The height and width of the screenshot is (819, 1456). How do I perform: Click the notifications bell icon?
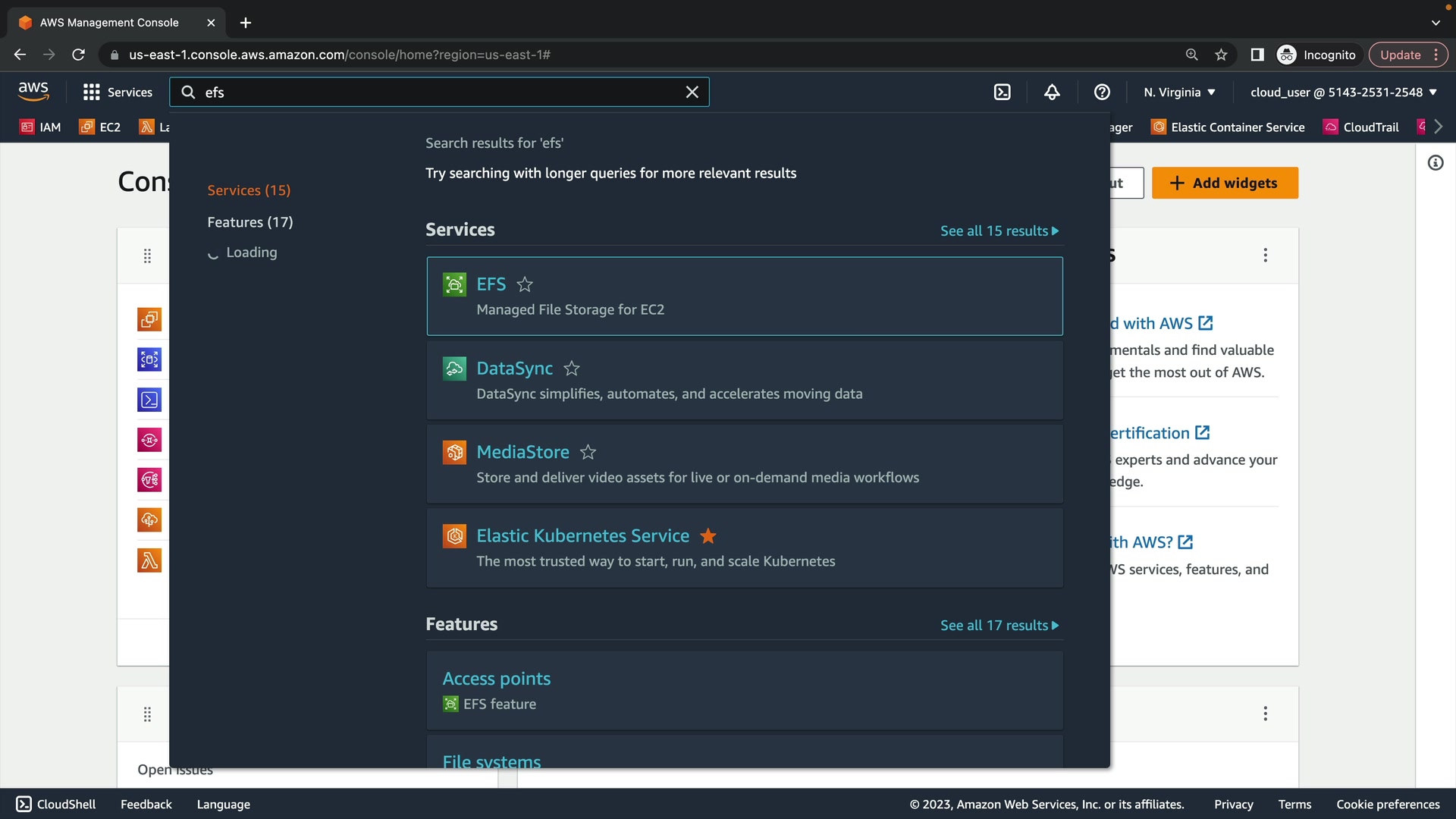(1052, 92)
